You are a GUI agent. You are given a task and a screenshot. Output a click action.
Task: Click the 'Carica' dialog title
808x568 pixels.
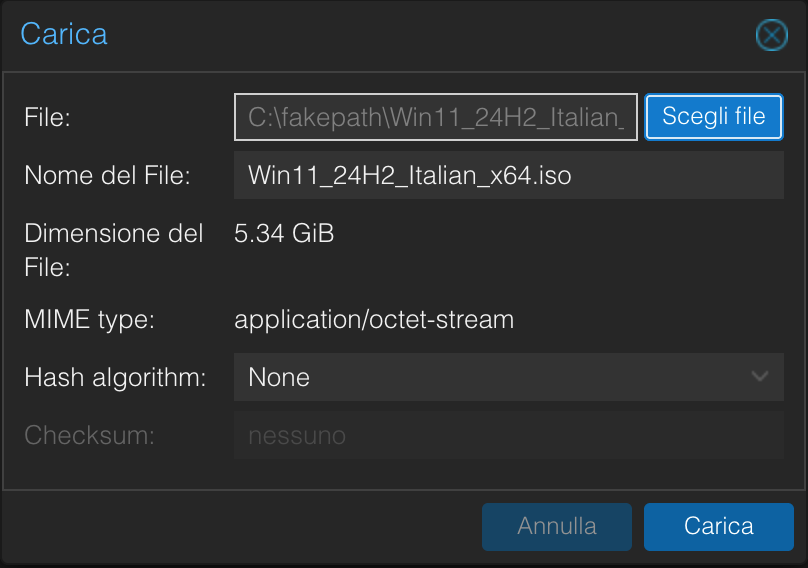[64, 34]
